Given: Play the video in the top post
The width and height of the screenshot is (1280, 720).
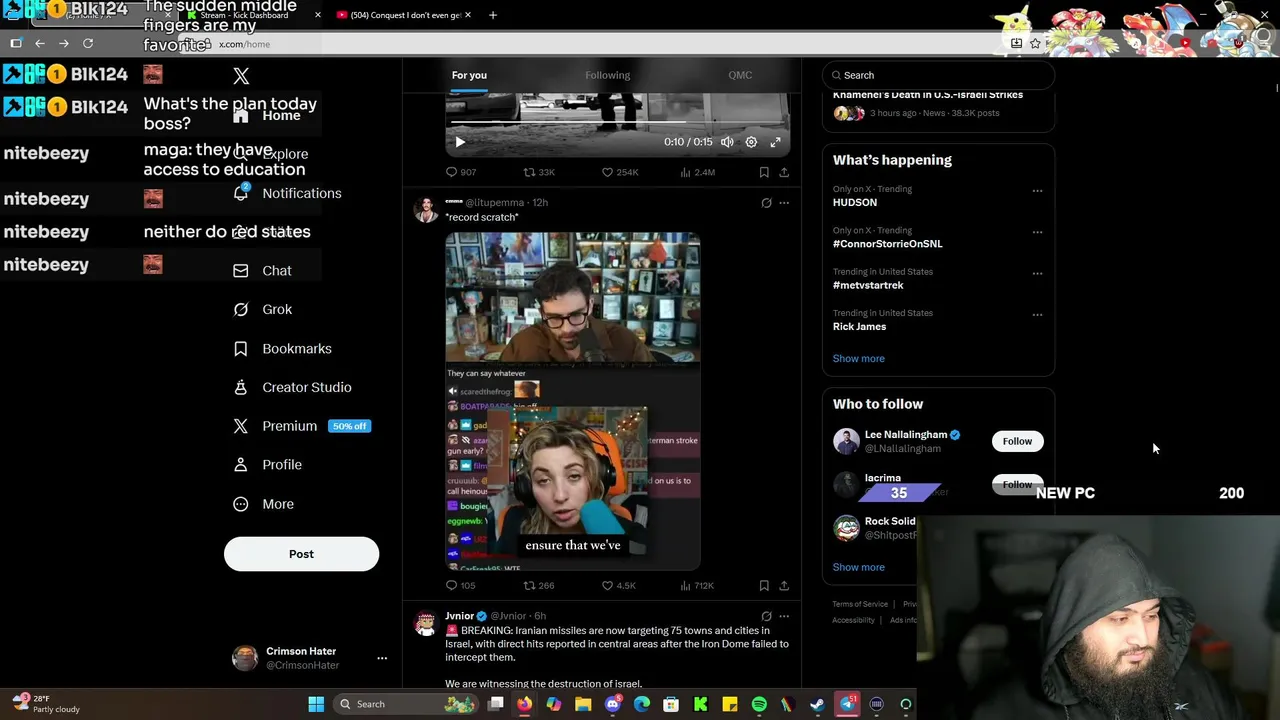Looking at the screenshot, I should coord(460,142).
